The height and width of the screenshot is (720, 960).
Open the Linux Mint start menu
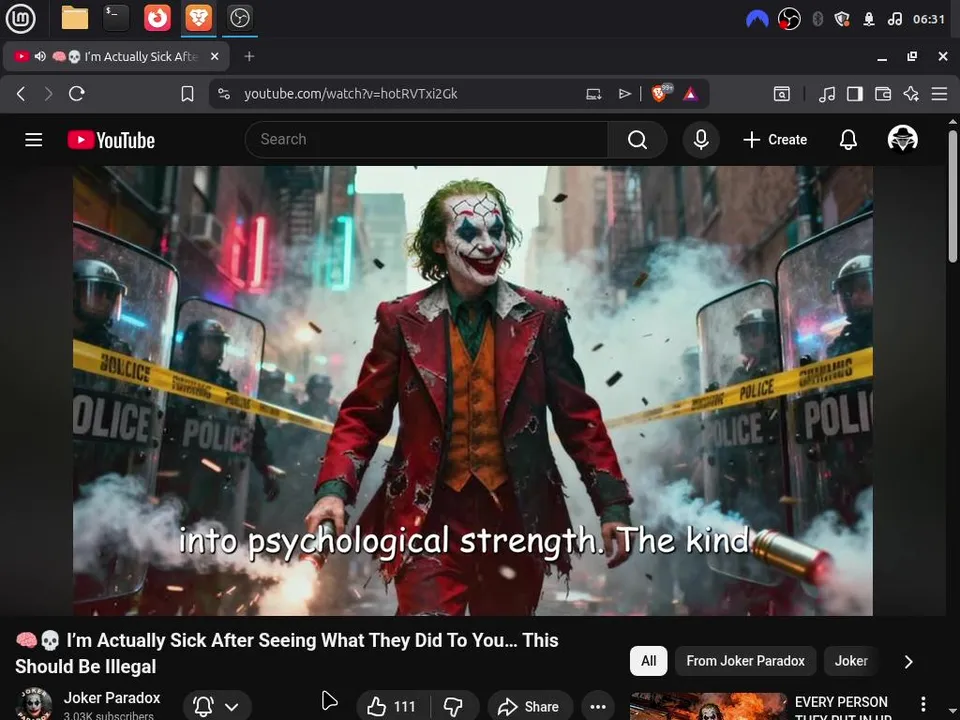point(20,18)
